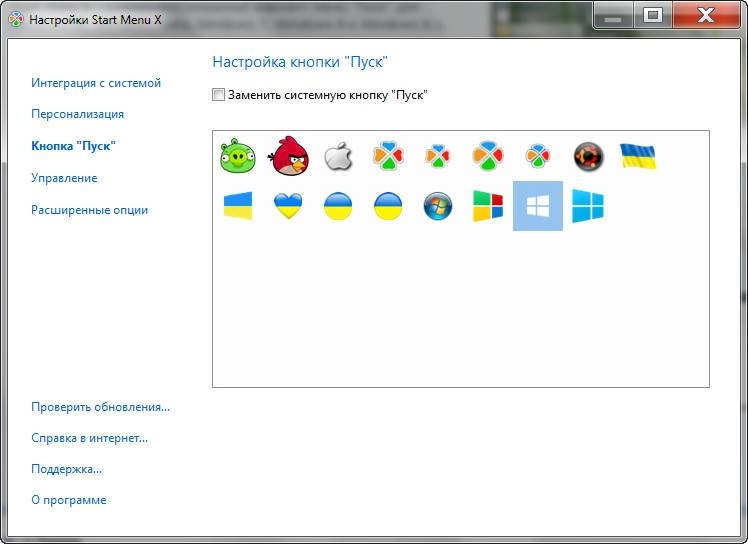The width and height of the screenshot is (748, 544).
Task: Select the waving Ukraine flag icon
Action: click(638, 157)
